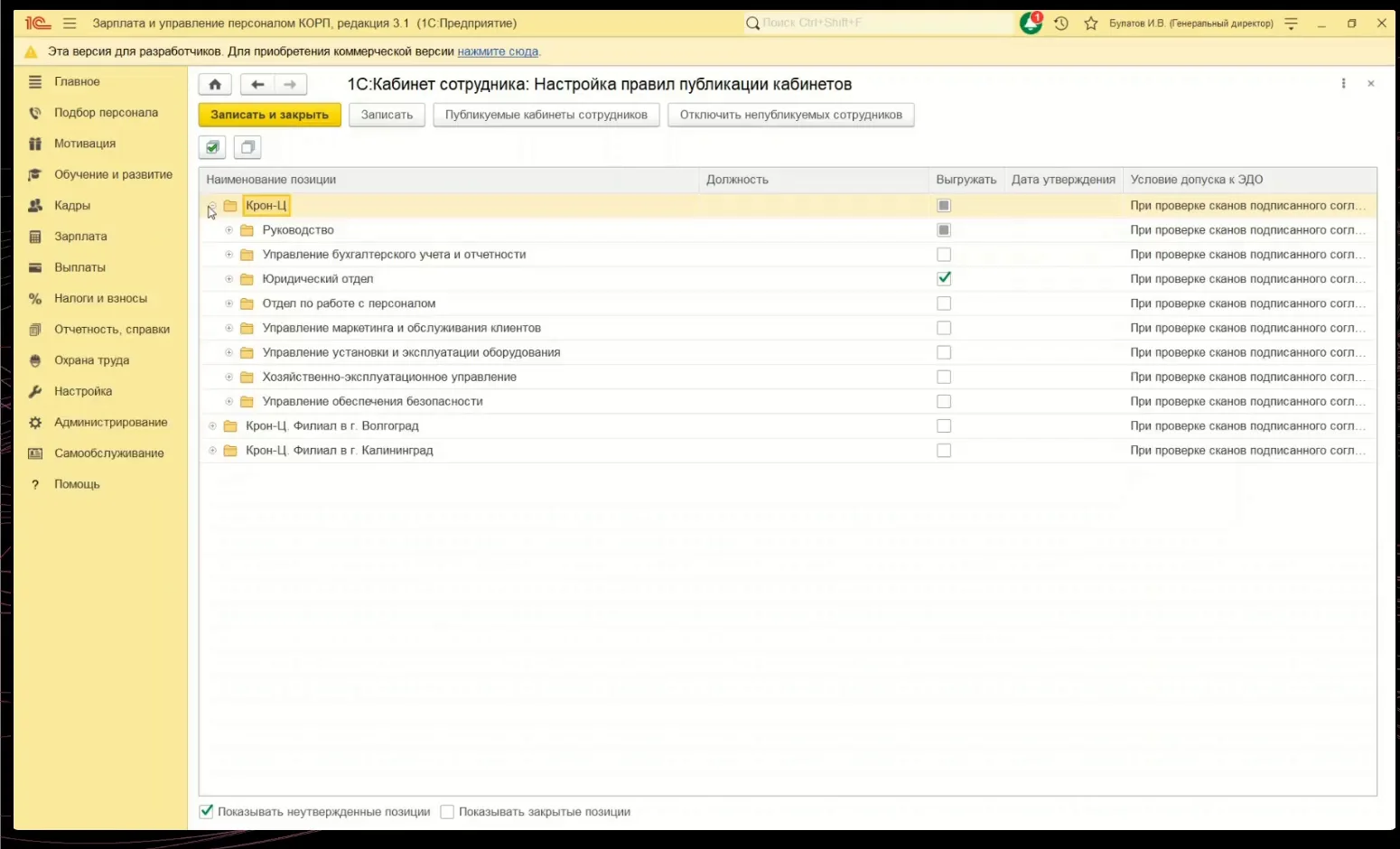This screenshot has height=849, width=1400.
Task: Expand the Руководство folder
Action: [x=229, y=230]
